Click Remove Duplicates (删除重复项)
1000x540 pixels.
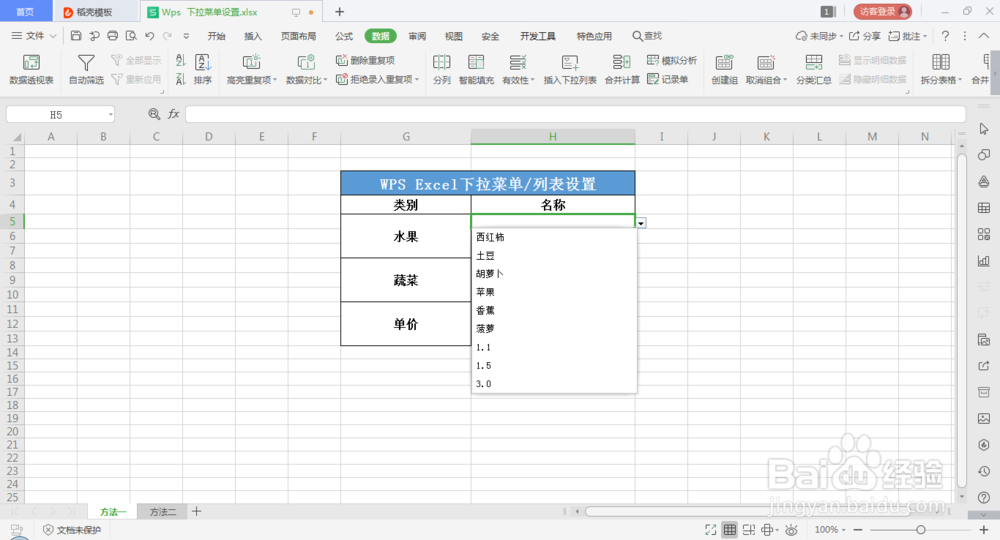click(x=365, y=60)
